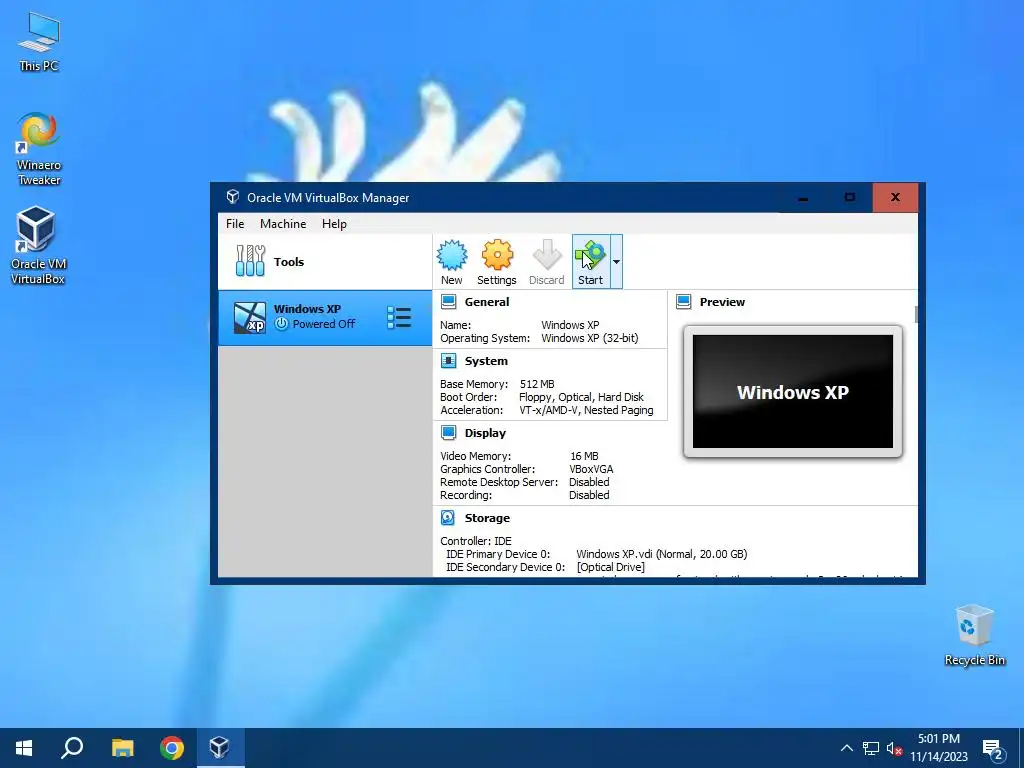Click the 'VT-x/AMD-V, Nested Paging' value
The image size is (1024, 768).
[586, 410]
